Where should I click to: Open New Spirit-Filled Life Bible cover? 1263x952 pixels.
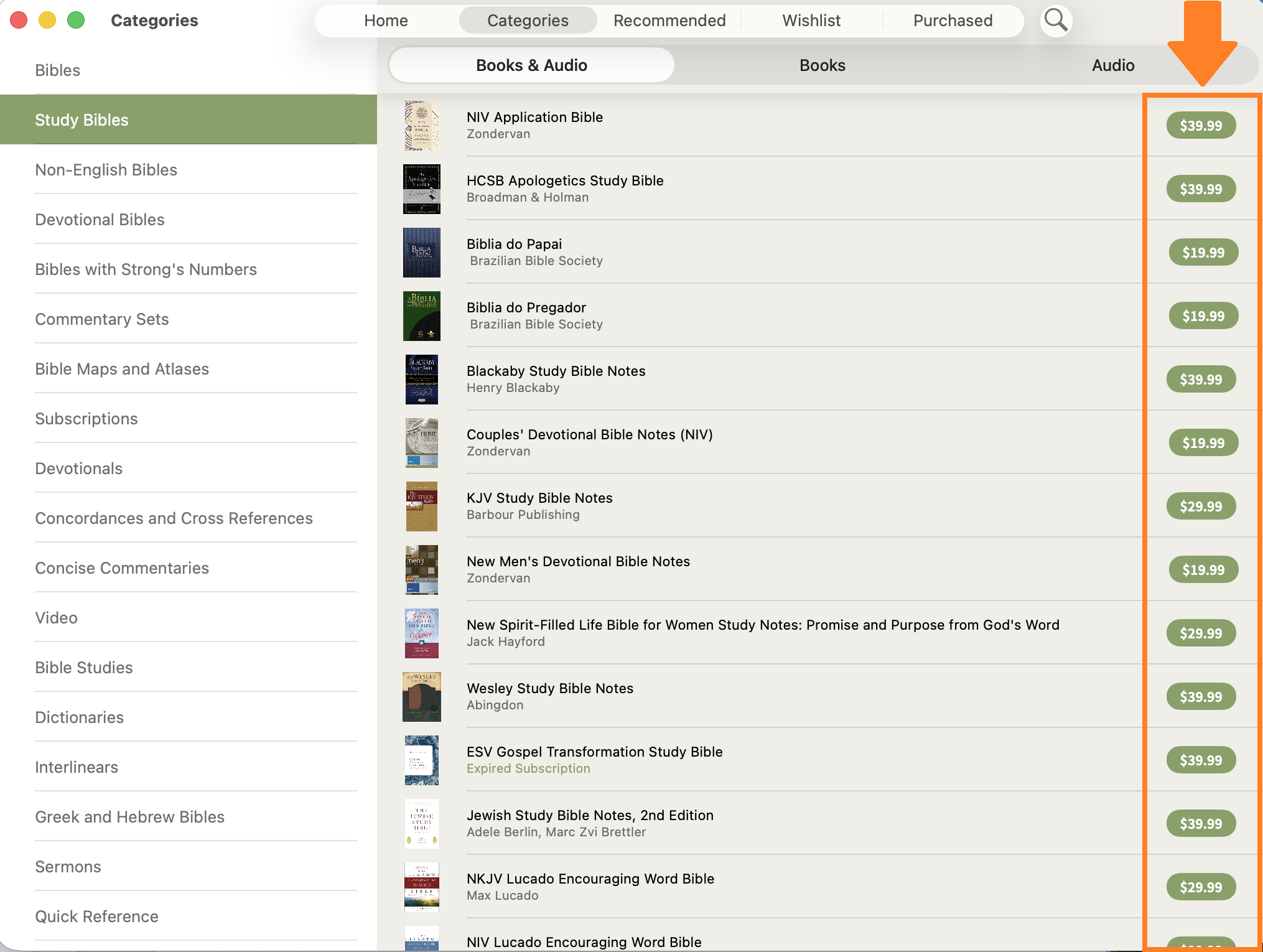[x=422, y=633]
